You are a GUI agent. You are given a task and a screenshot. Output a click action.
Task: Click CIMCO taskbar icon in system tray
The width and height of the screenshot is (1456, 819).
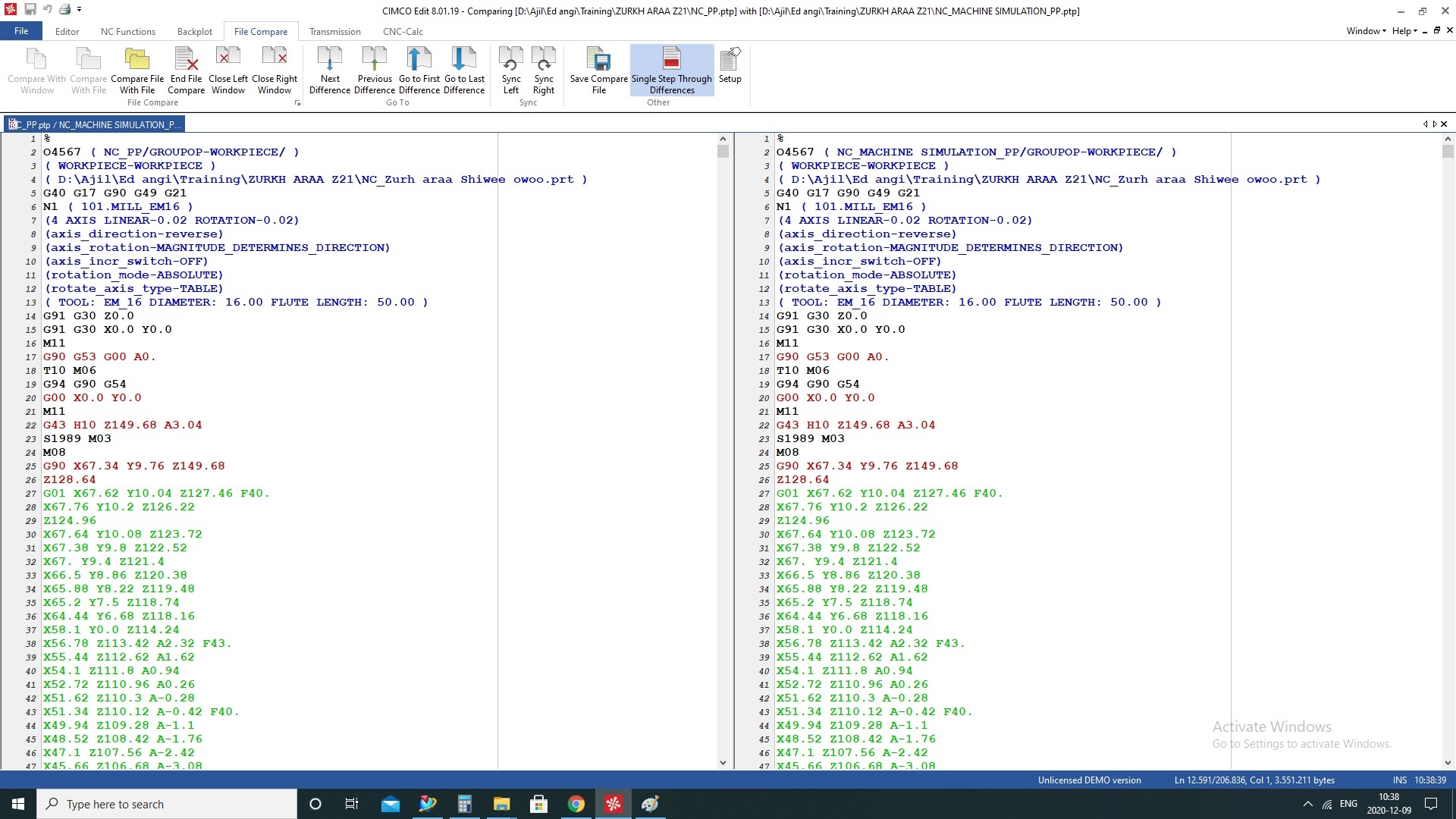614,803
